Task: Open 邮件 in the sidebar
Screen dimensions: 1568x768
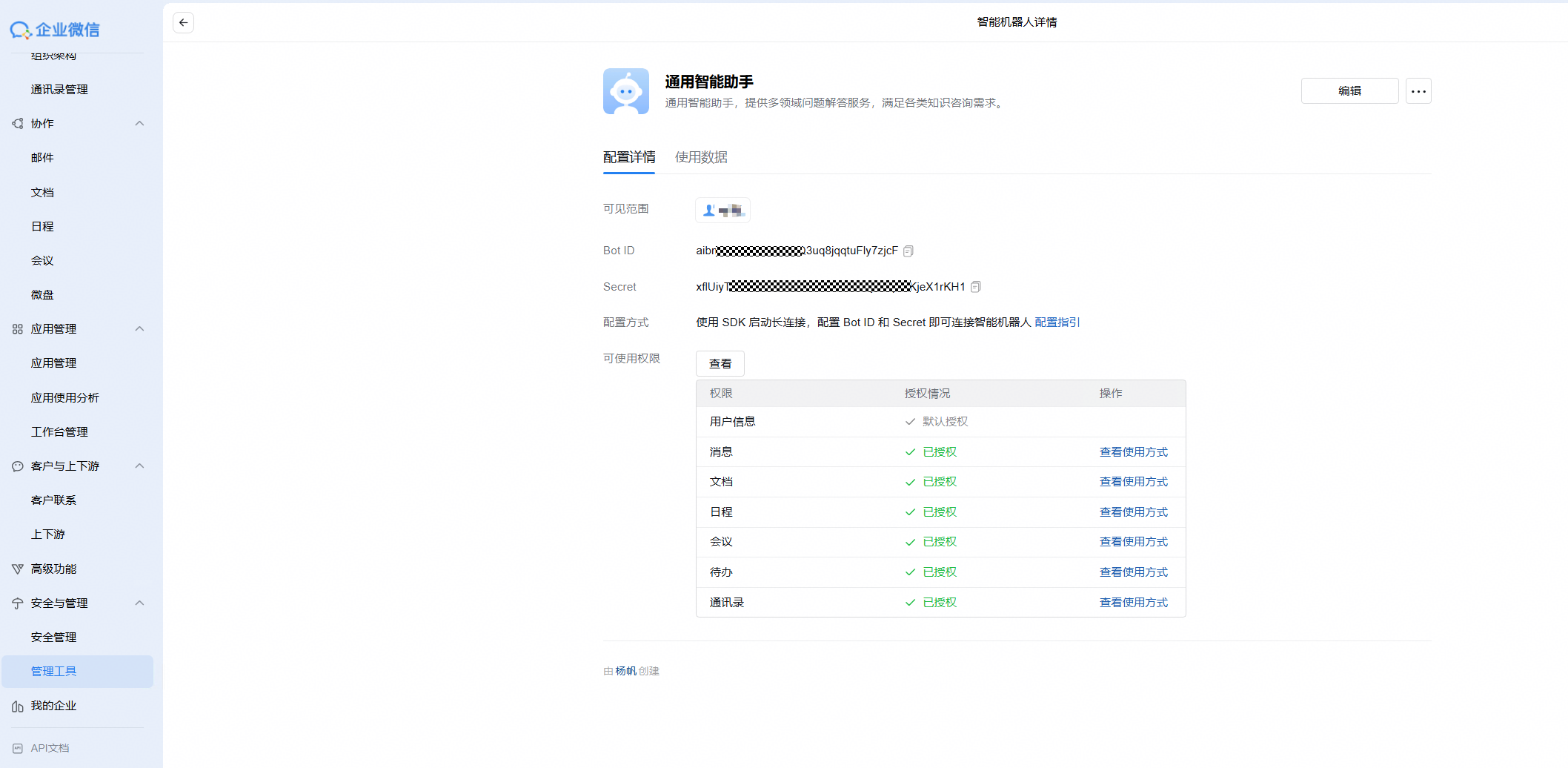Action: 42,158
